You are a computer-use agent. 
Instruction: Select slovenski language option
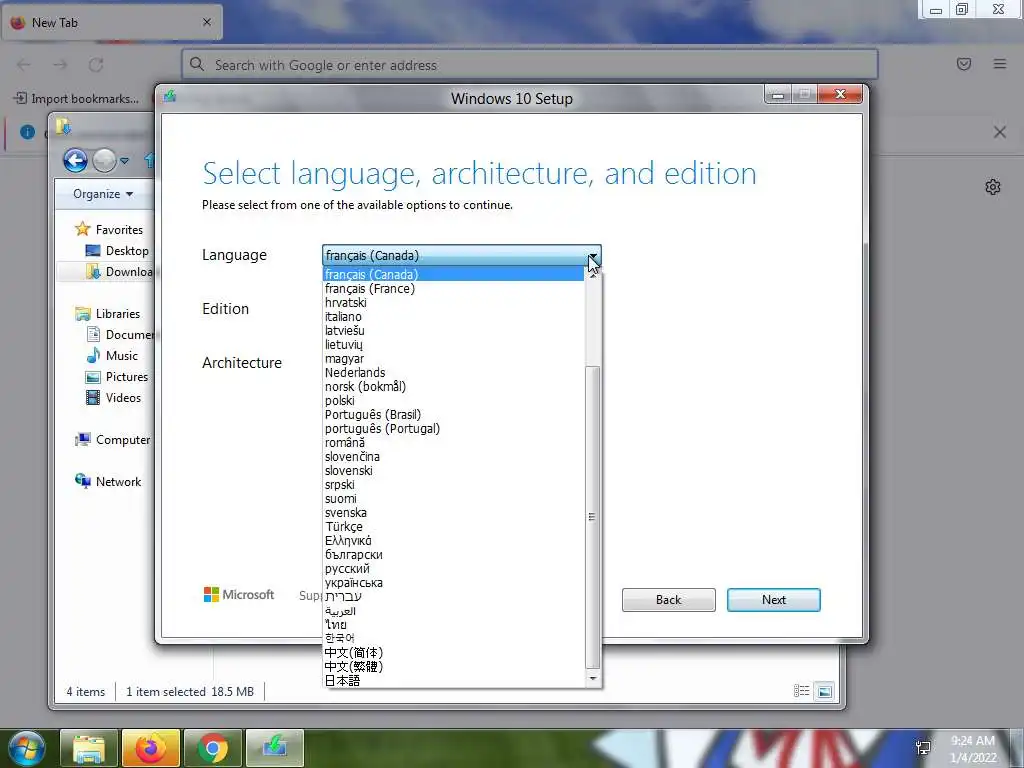tap(454, 471)
